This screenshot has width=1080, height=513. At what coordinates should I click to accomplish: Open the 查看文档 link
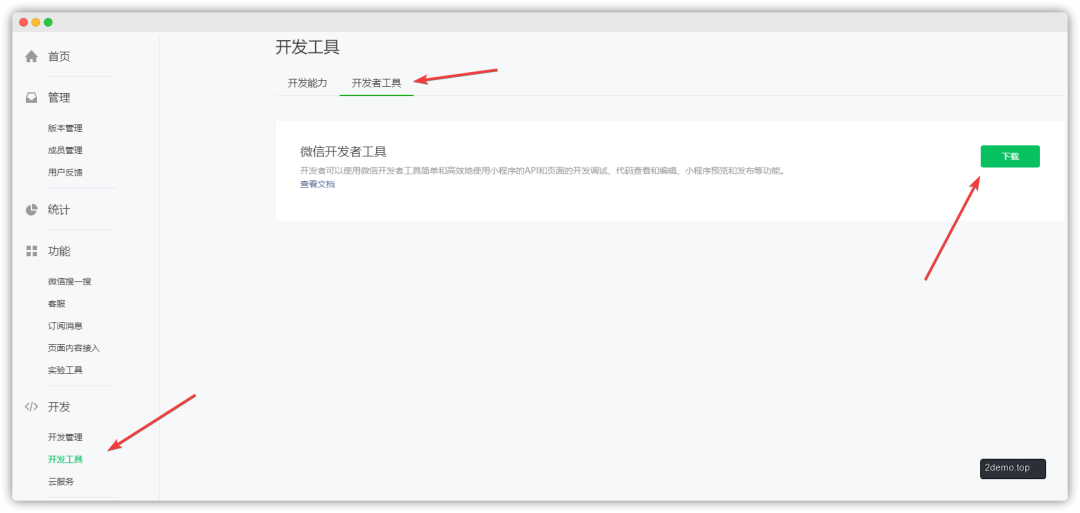318,184
